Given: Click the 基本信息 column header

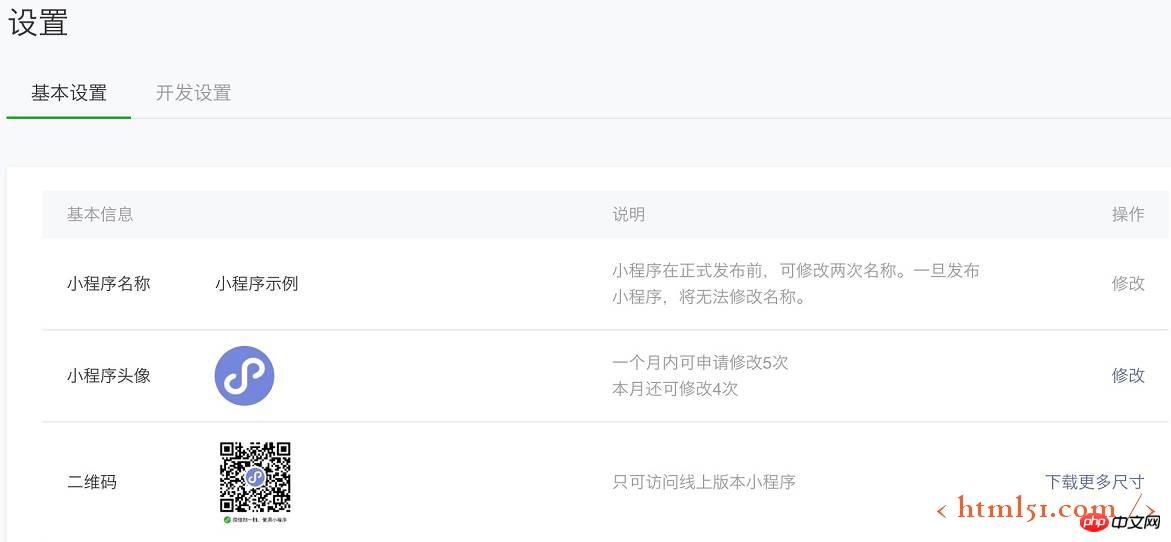Looking at the screenshot, I should coord(100,214).
